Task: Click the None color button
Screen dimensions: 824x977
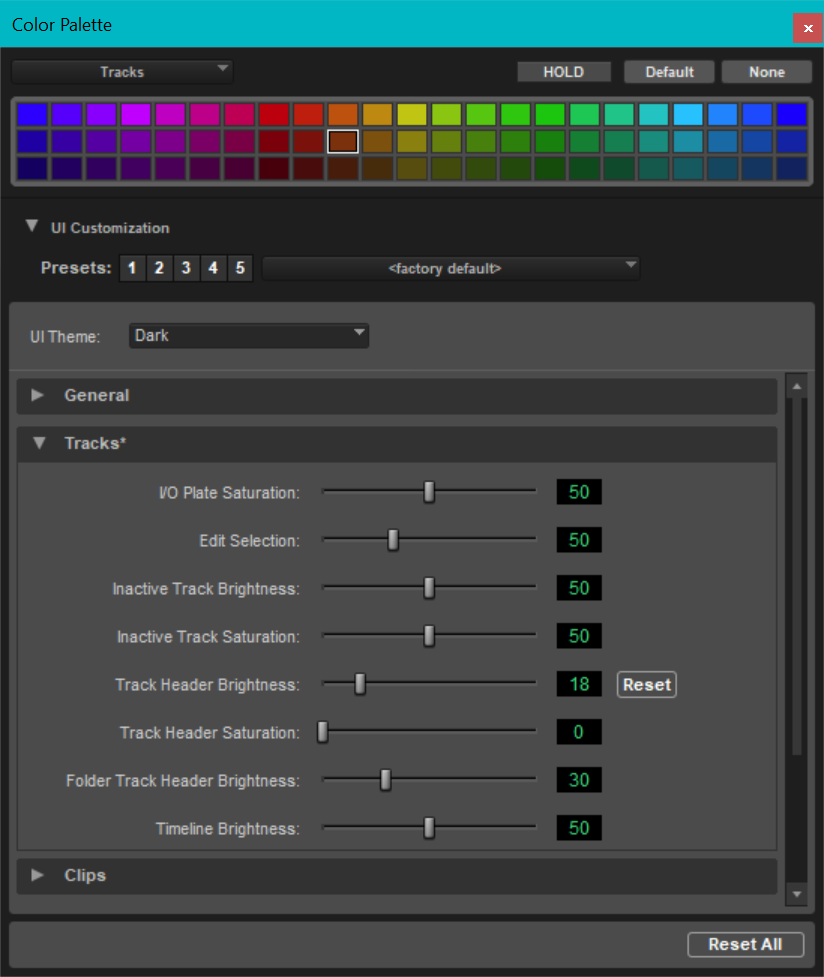Action: [x=767, y=72]
